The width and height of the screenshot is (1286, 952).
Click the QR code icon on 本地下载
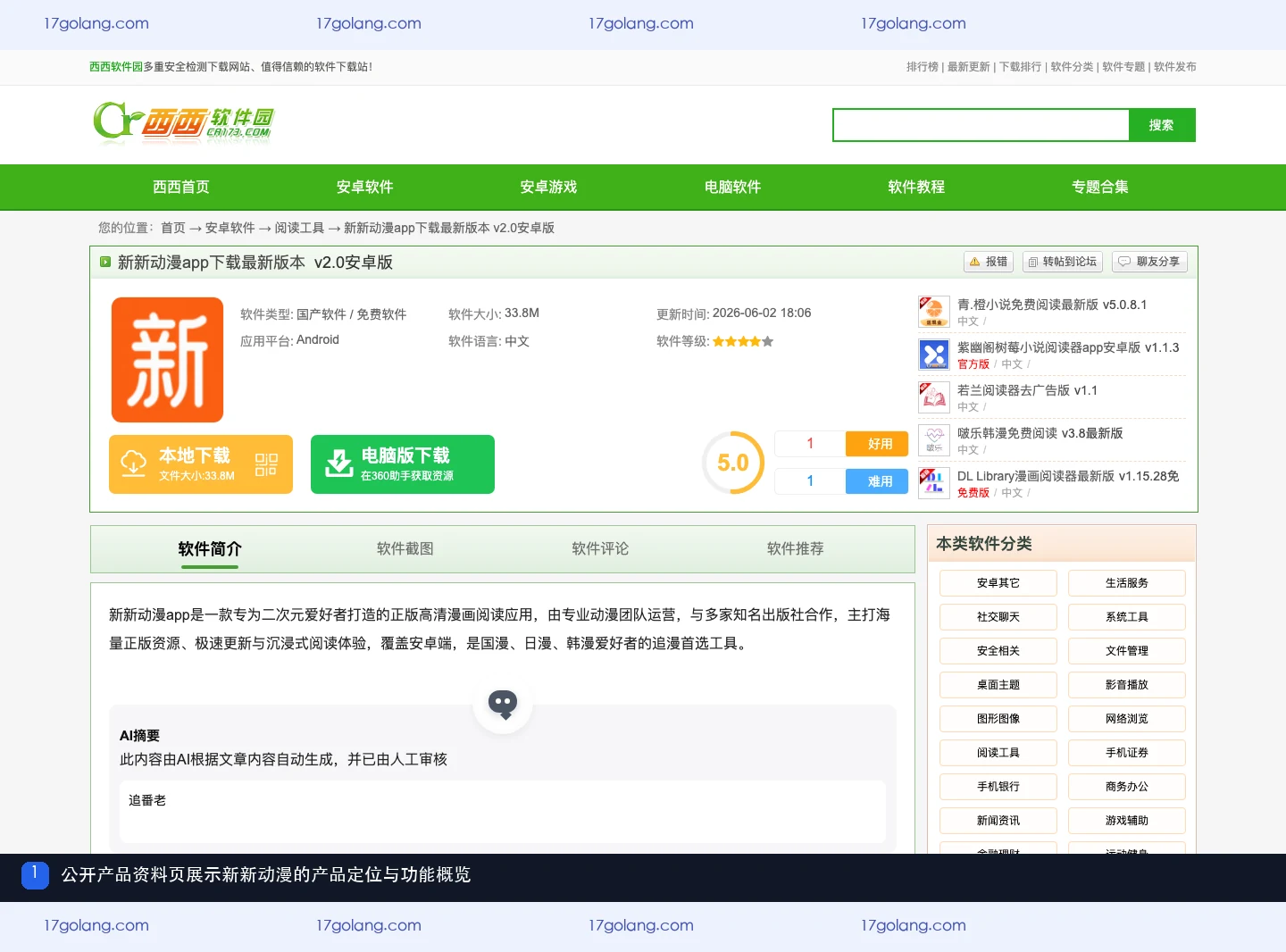tap(266, 464)
